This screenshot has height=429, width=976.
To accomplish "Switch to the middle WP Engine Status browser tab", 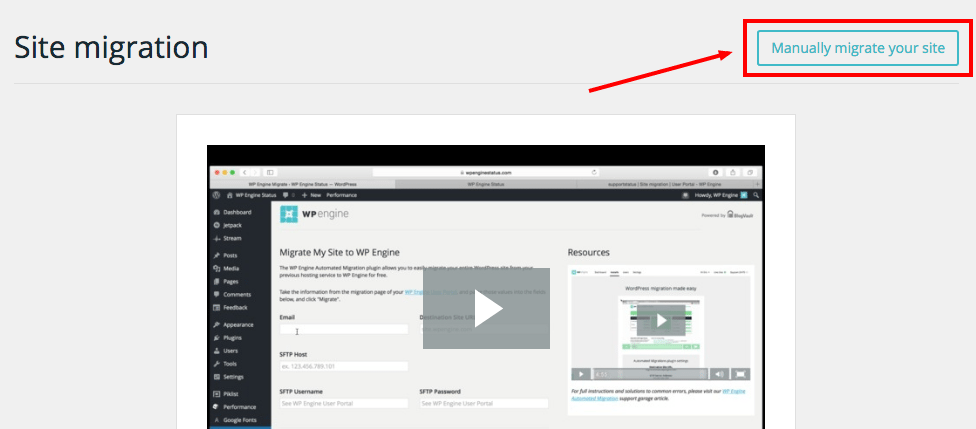I will pos(486,184).
